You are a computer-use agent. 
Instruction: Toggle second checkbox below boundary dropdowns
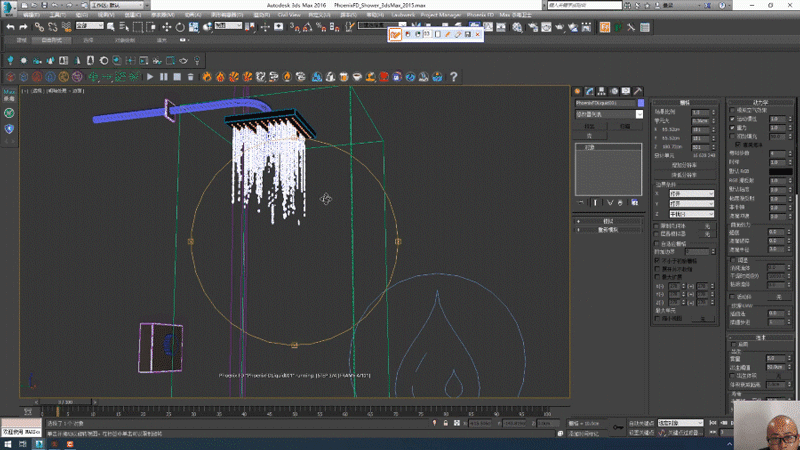(x=657, y=234)
